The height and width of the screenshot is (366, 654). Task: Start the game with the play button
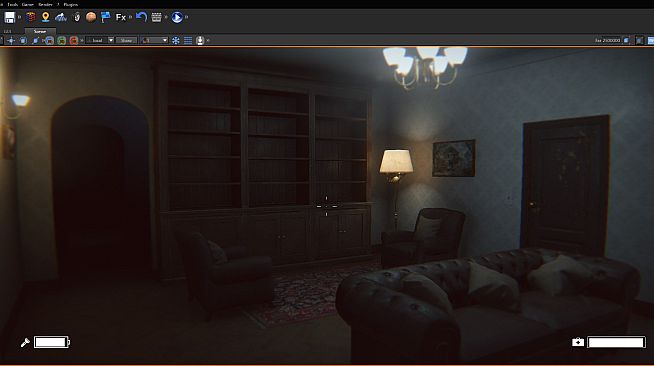177,17
